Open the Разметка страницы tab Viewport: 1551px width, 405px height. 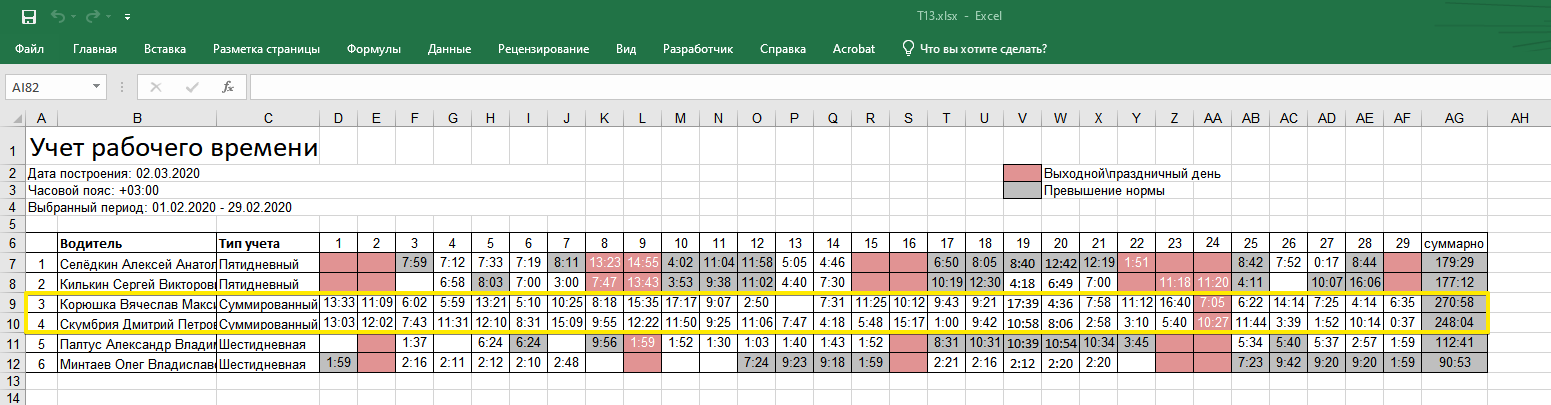pyautogui.click(x=266, y=48)
